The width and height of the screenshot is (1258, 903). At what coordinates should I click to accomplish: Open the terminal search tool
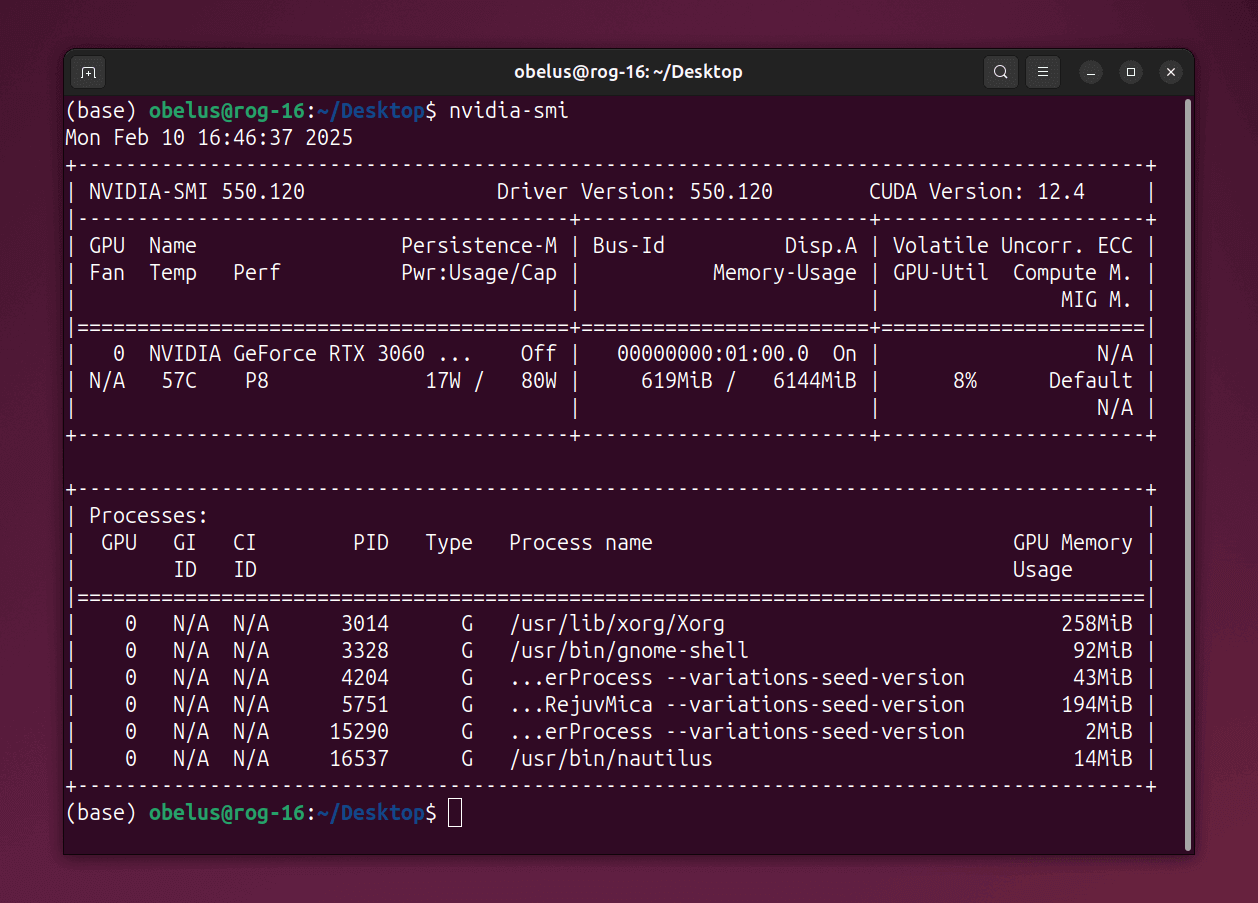click(1000, 72)
